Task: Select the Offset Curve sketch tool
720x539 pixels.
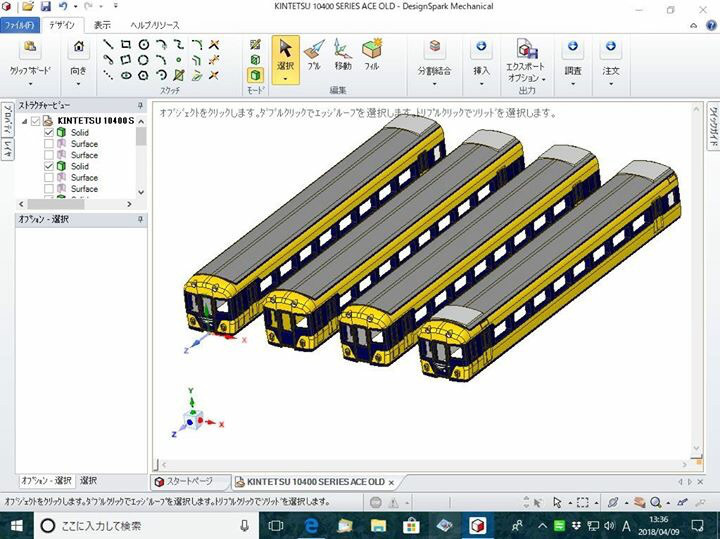Action: (x=197, y=60)
